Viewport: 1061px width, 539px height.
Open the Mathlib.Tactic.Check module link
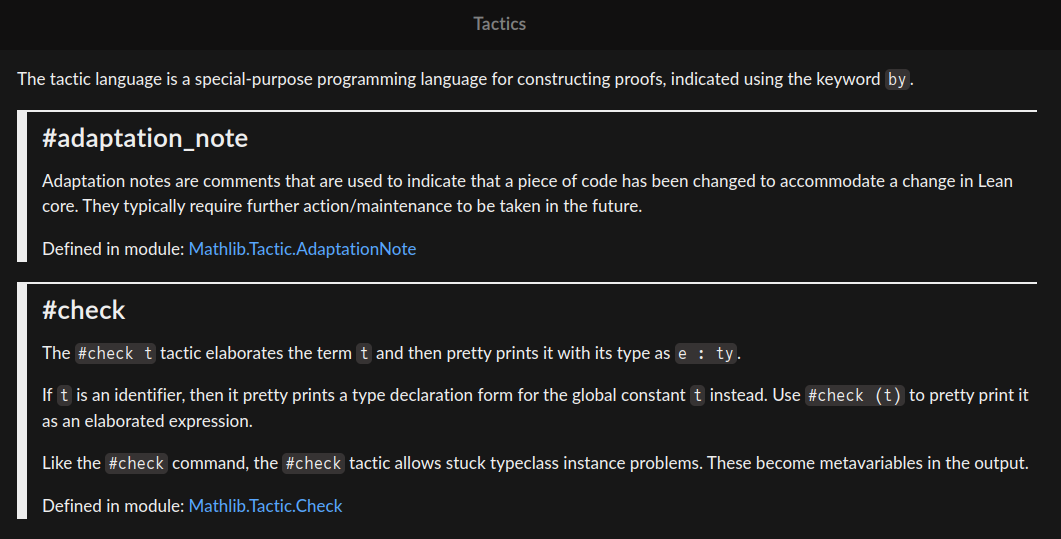pos(265,506)
